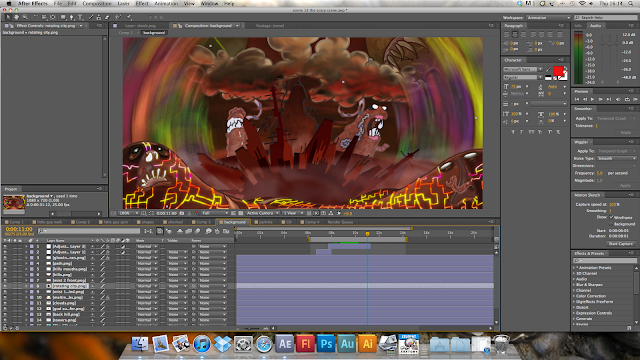Toggle loop option in Preview panel

point(627,99)
